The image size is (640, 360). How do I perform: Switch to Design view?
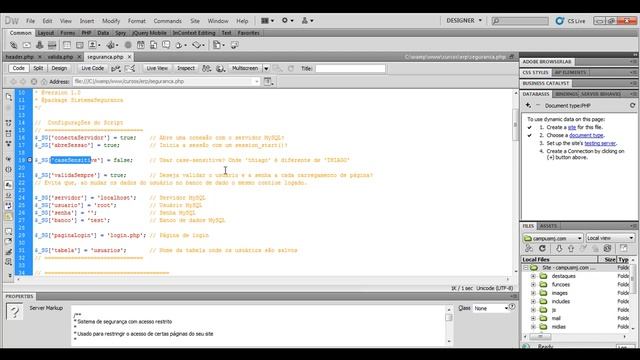pos(59,68)
